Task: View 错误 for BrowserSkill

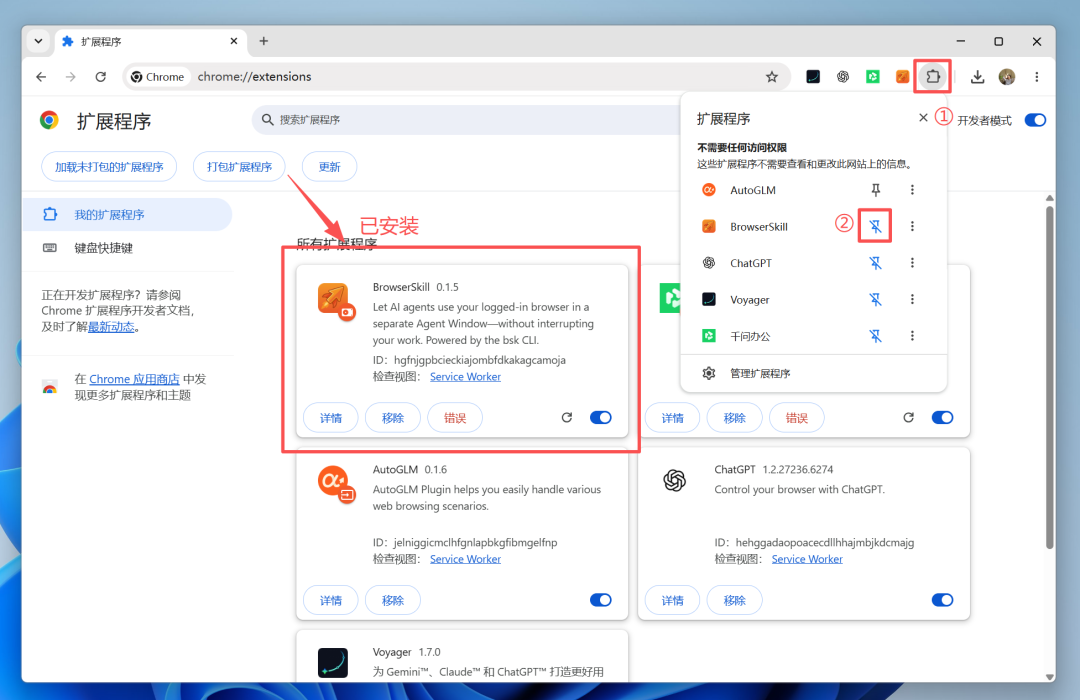Action: click(x=455, y=418)
